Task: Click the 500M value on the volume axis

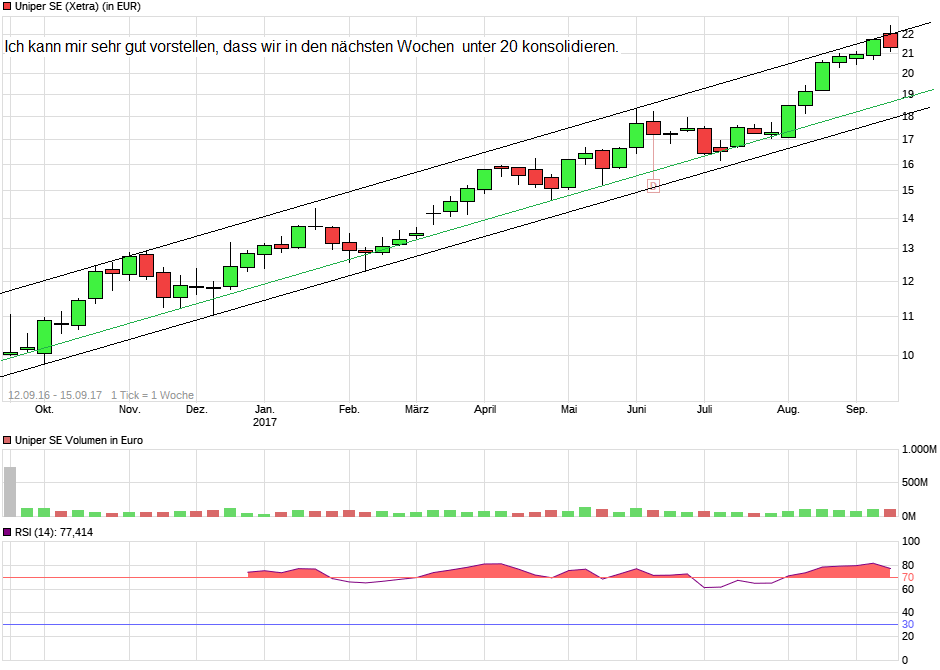Action: (x=915, y=482)
